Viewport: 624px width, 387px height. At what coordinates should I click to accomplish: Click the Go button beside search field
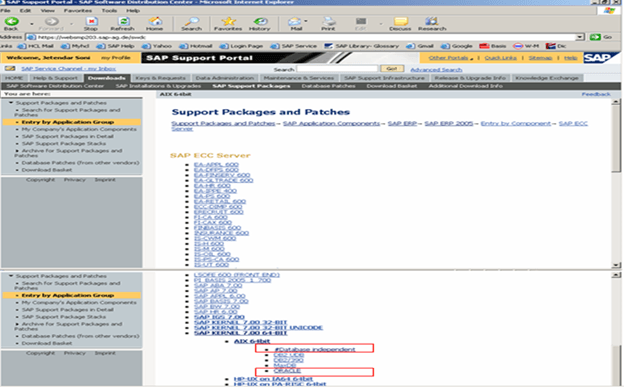tap(392, 69)
